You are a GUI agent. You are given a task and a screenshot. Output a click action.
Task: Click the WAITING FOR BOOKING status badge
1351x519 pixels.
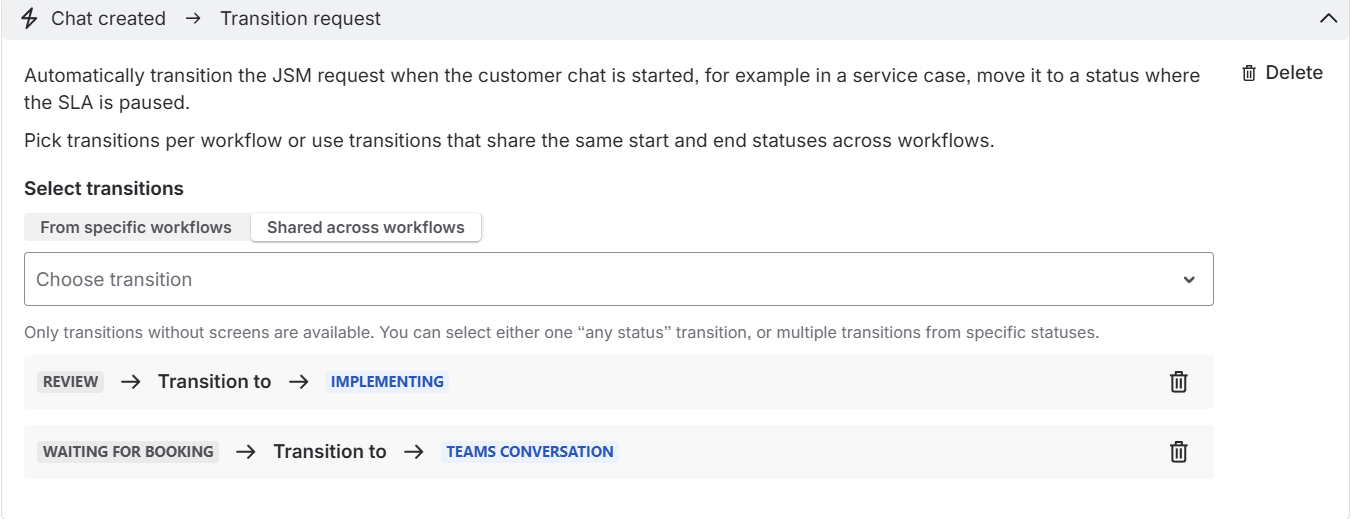pyautogui.click(x=128, y=452)
